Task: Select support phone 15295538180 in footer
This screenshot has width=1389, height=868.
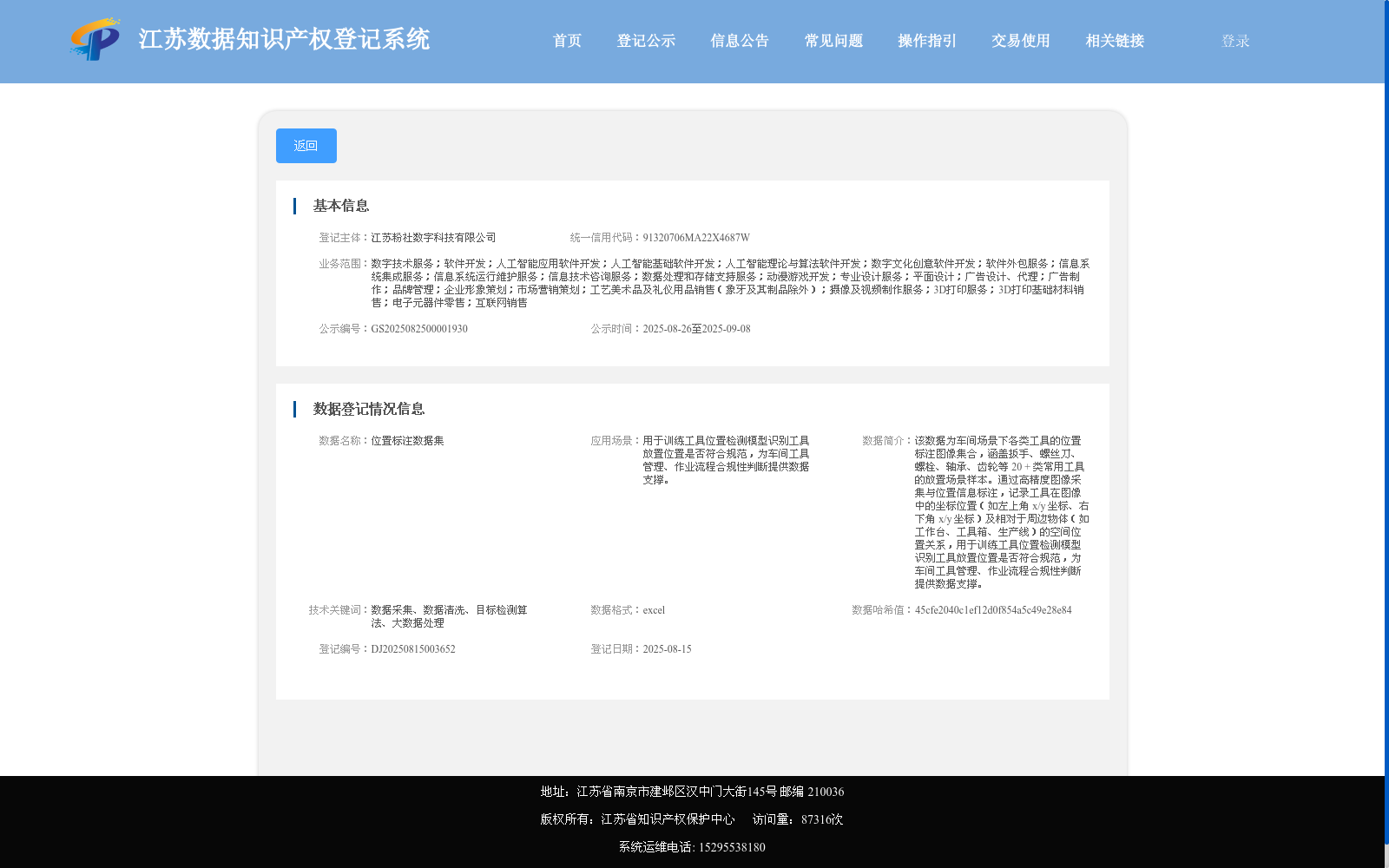Action: coord(732,847)
